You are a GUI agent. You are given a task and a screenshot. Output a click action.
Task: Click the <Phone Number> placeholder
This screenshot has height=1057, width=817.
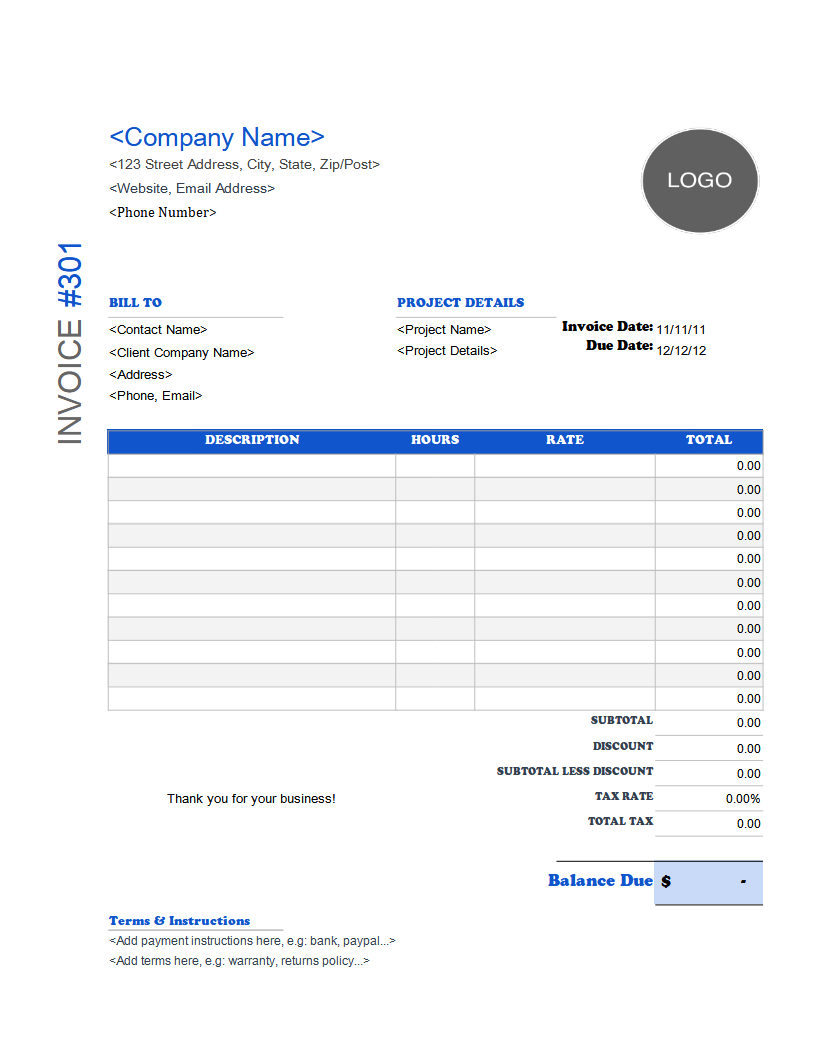pyautogui.click(x=162, y=212)
